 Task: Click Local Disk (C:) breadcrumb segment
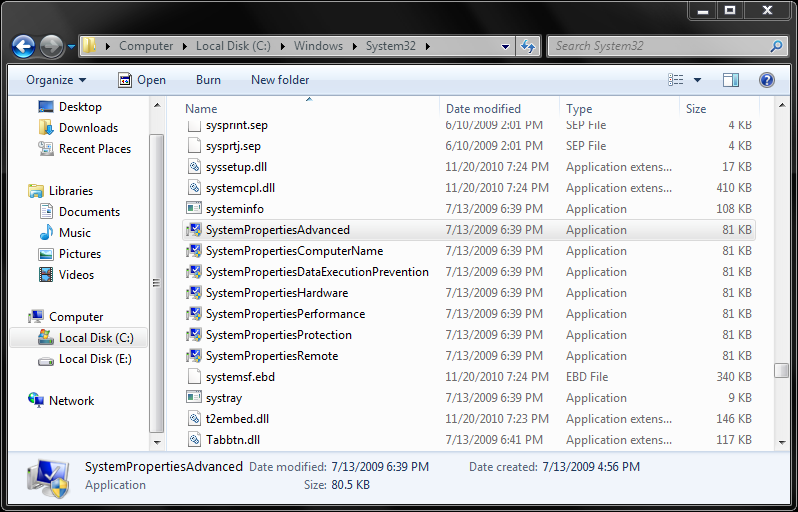[233, 46]
